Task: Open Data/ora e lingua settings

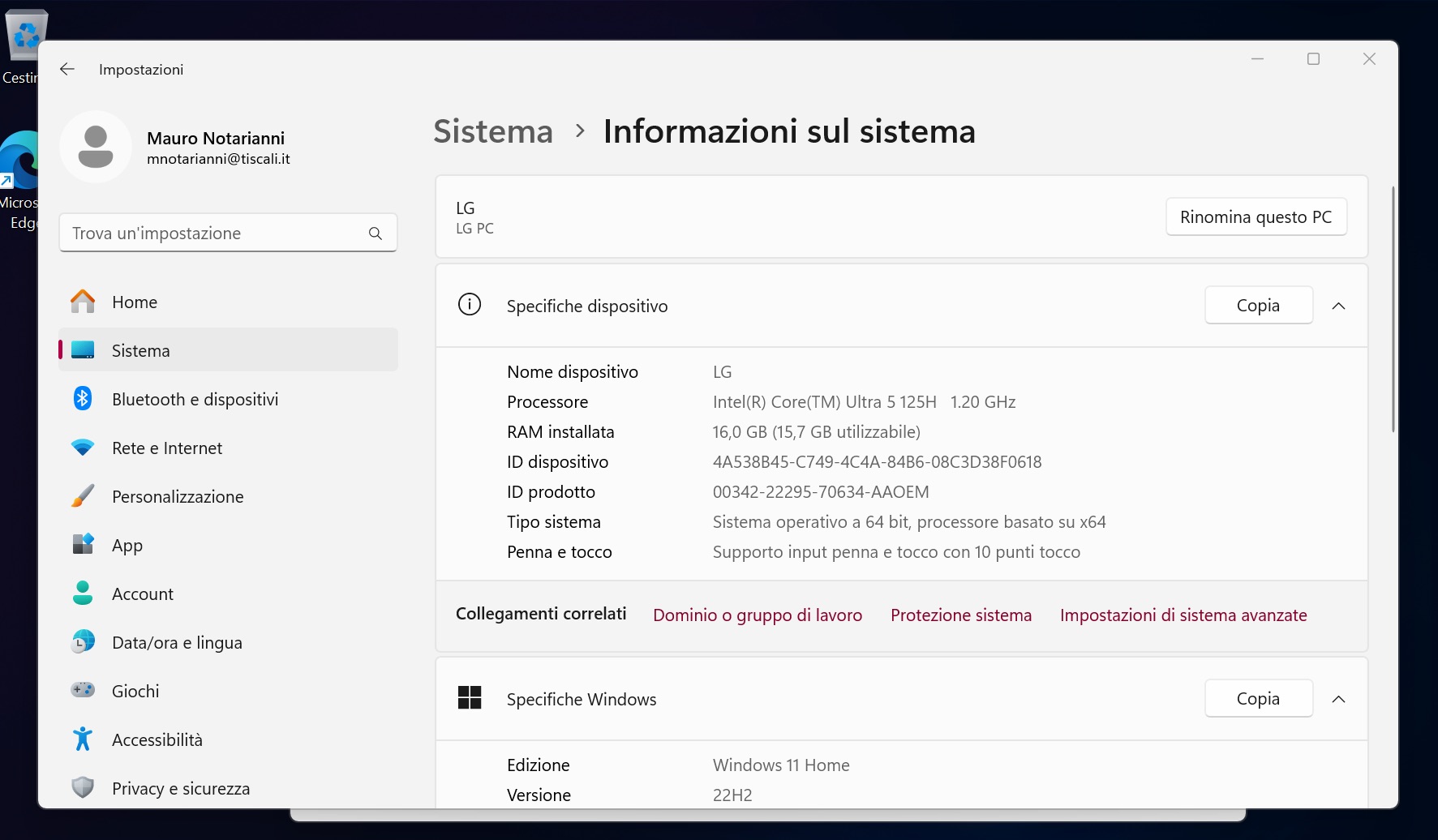Action: pos(177,642)
